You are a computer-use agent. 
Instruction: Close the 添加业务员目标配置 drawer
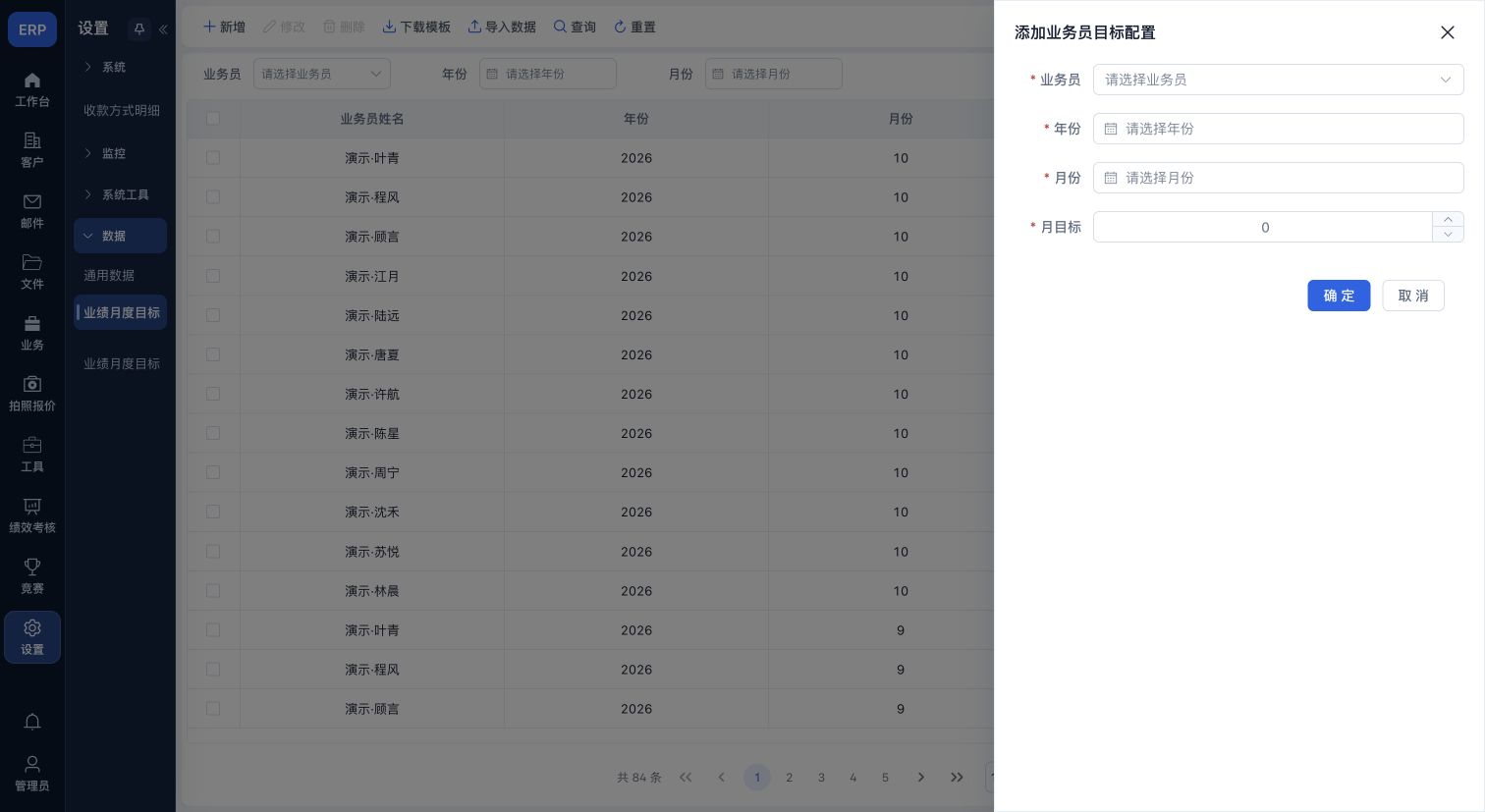(1447, 32)
